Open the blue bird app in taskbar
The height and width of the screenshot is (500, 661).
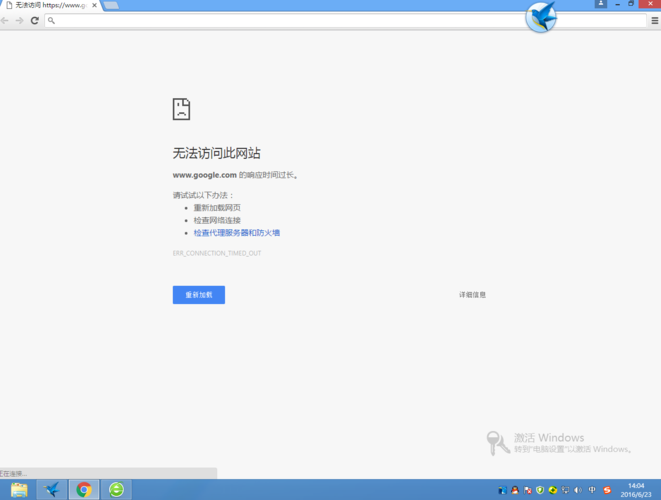click(52, 490)
